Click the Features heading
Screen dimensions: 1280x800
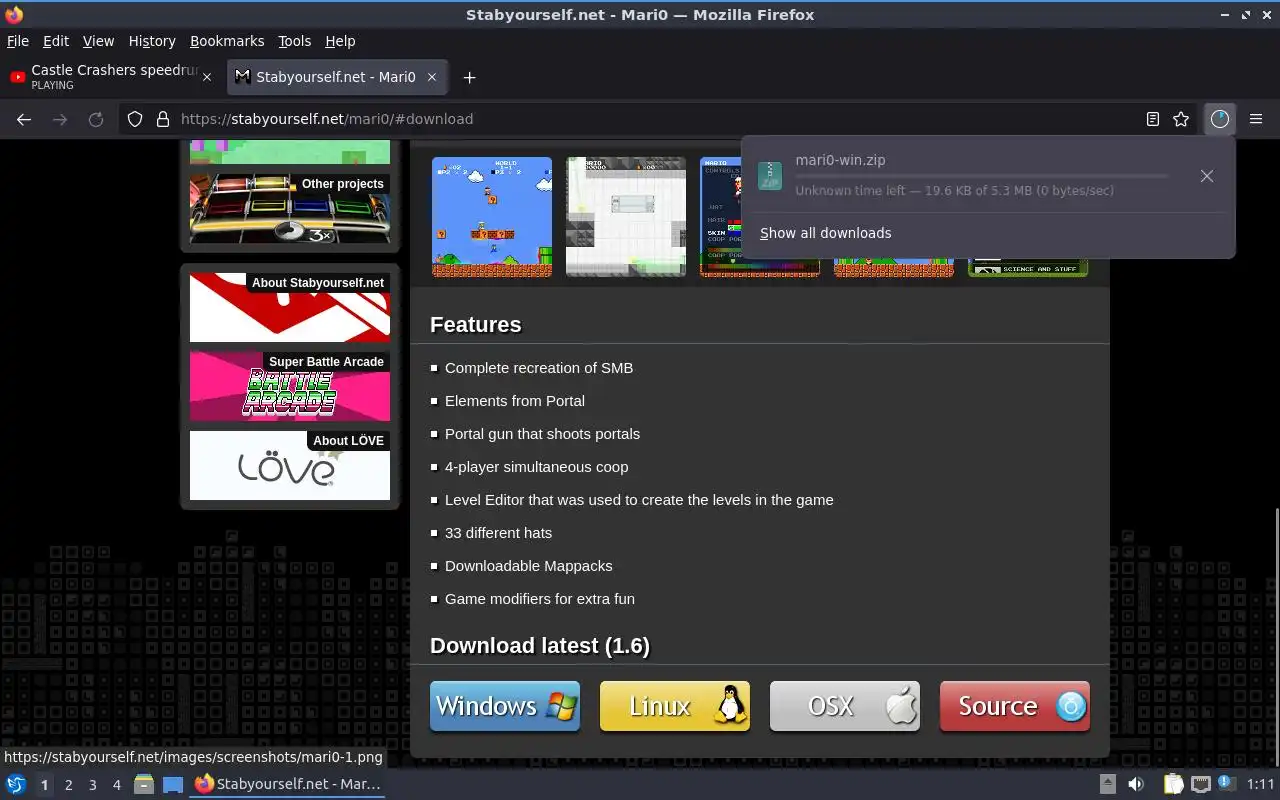(x=476, y=325)
